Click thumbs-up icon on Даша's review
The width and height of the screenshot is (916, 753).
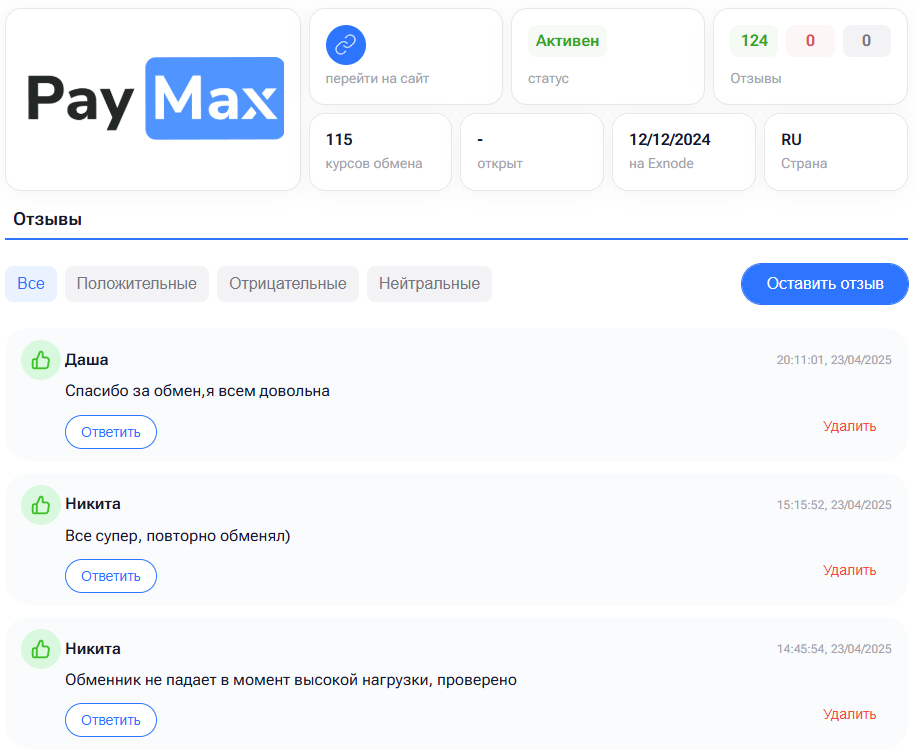41,360
